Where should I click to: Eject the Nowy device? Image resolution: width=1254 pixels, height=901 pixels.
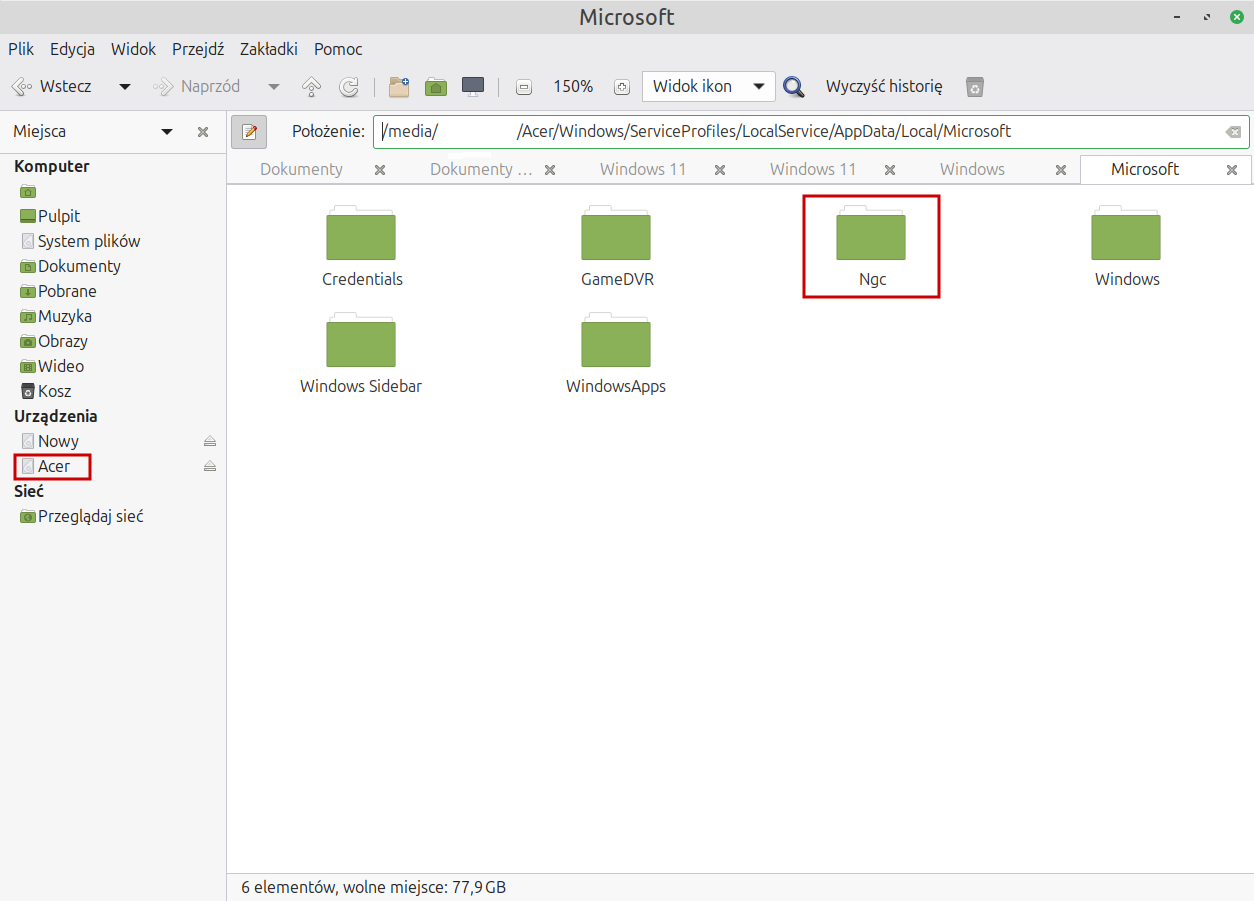tap(210, 441)
